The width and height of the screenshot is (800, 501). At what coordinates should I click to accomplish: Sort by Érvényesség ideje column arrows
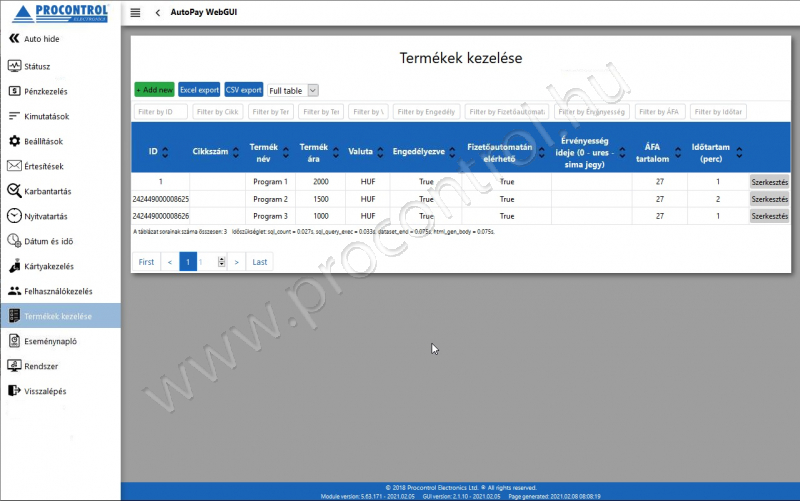pyautogui.click(x=622, y=152)
